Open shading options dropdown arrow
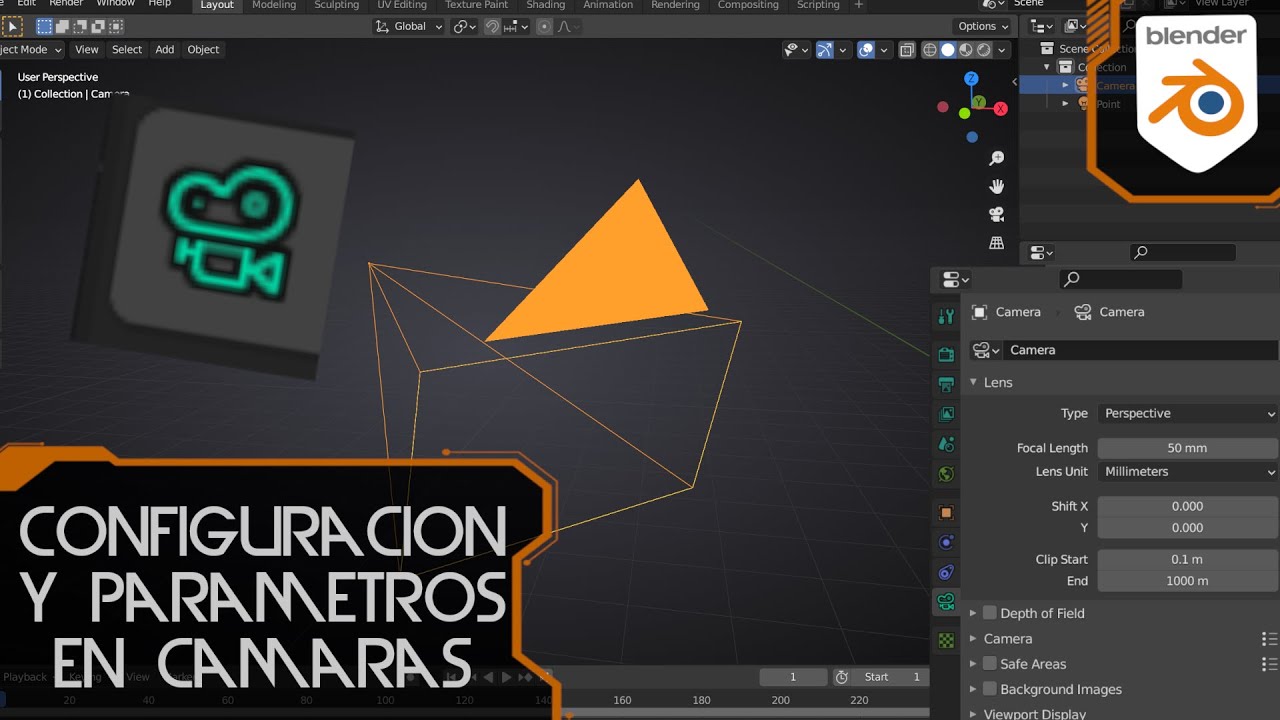Screen dimensions: 1280x720 1002,50
